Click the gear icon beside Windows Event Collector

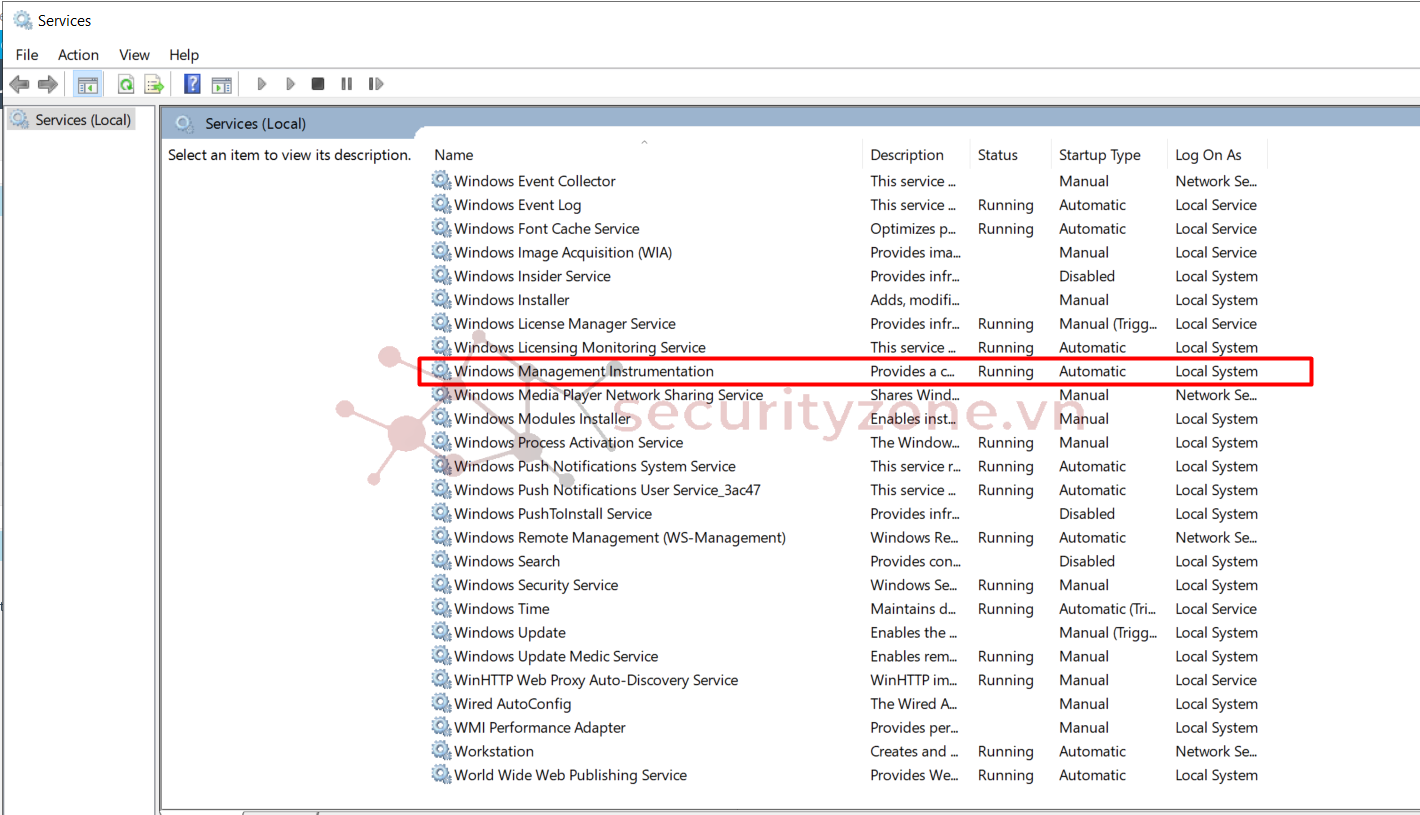click(x=441, y=181)
